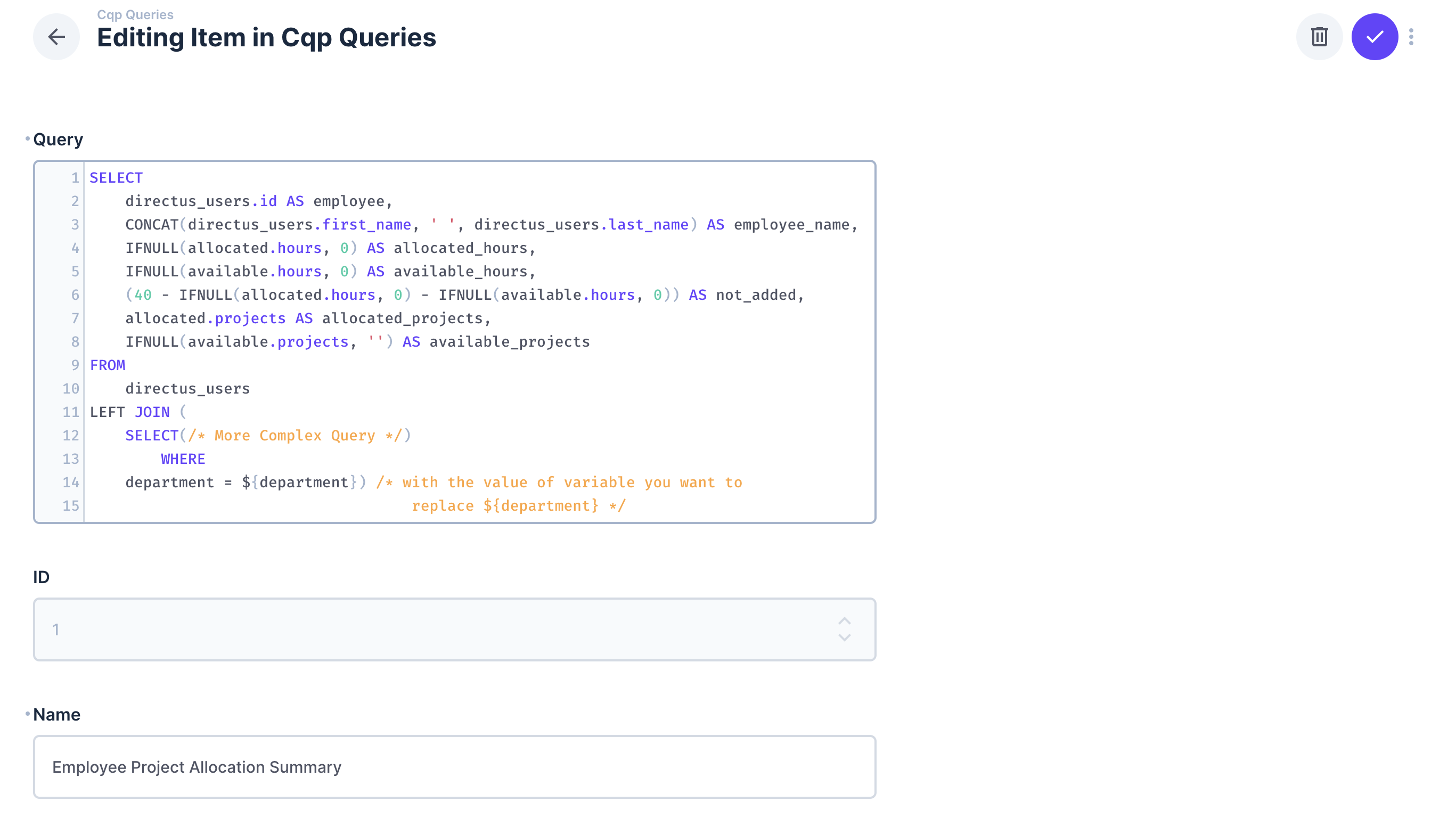Click the Name field label

click(56, 715)
